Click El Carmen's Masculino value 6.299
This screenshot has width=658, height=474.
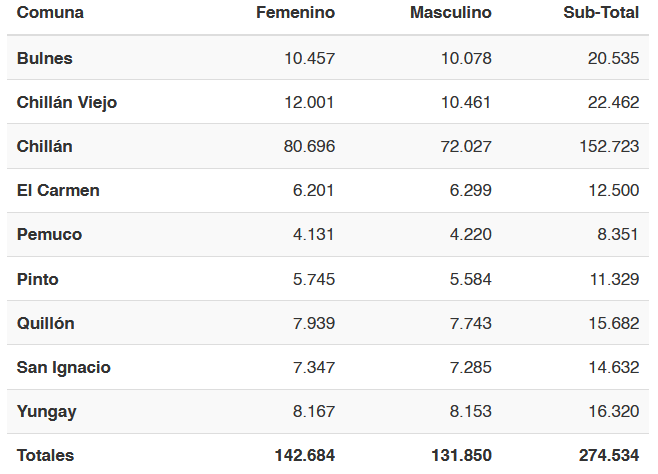(470, 190)
